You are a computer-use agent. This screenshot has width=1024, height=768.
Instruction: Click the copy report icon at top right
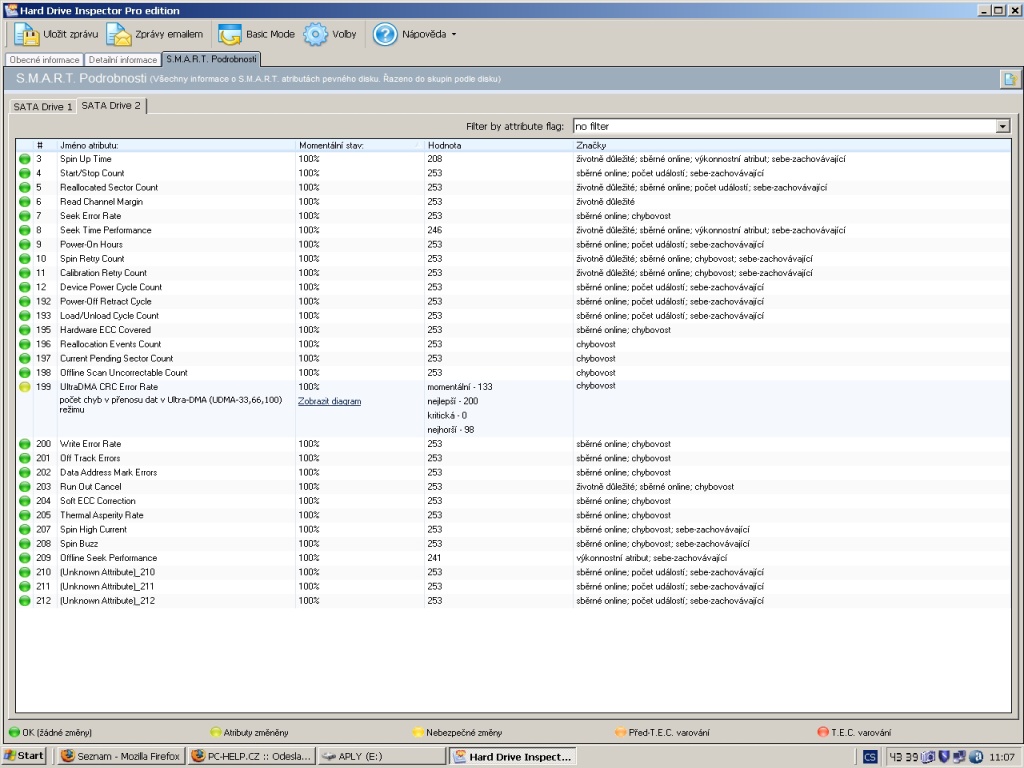pyautogui.click(x=1009, y=79)
